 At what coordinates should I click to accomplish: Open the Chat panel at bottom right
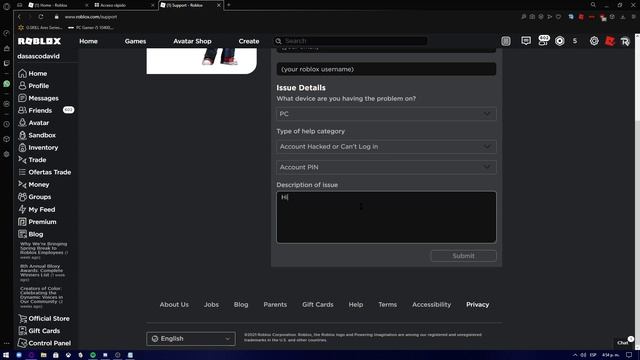click(623, 342)
